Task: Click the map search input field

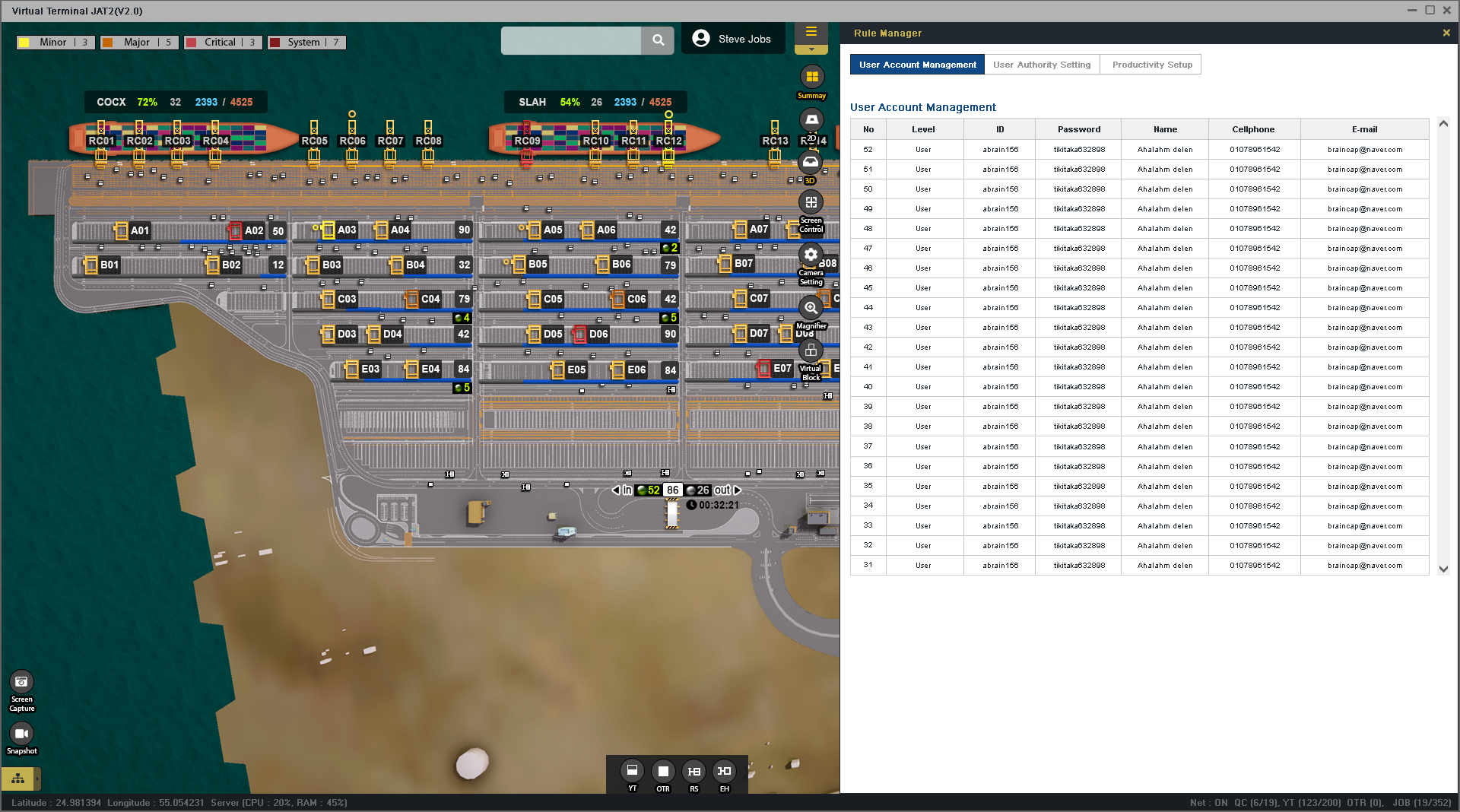Action: 571,40
